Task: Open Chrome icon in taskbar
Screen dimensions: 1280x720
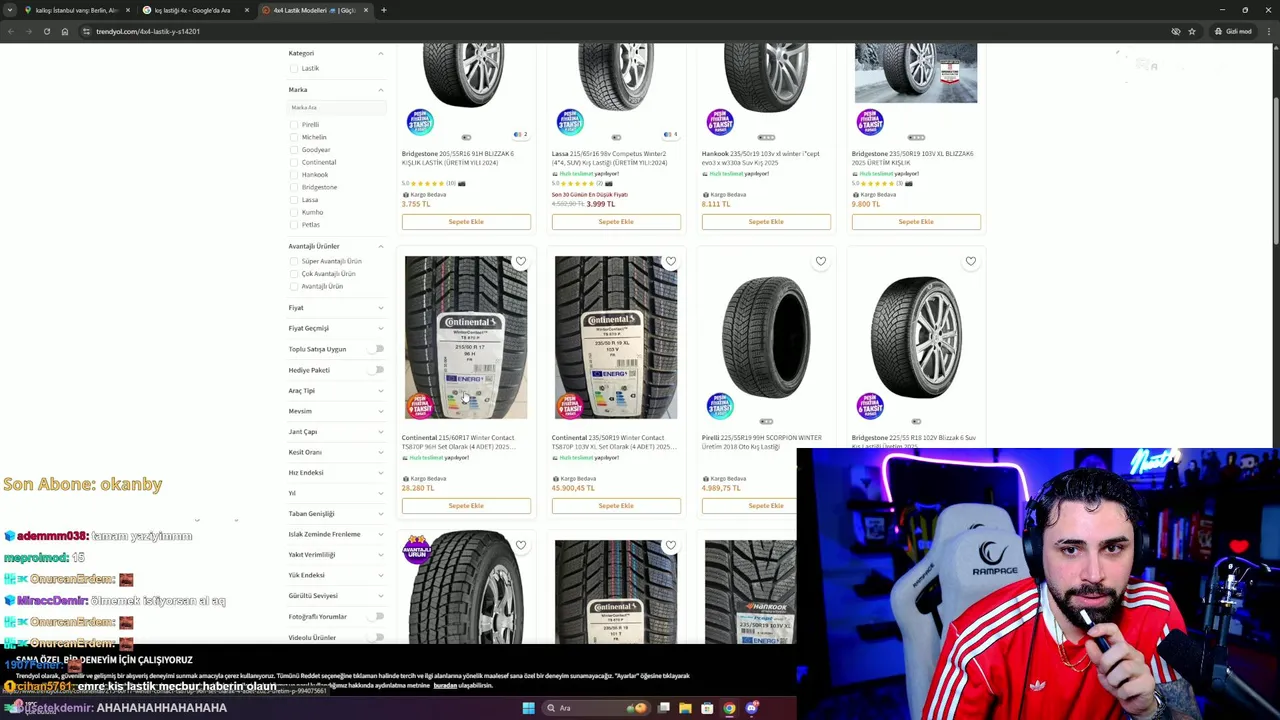Action: tap(729, 708)
